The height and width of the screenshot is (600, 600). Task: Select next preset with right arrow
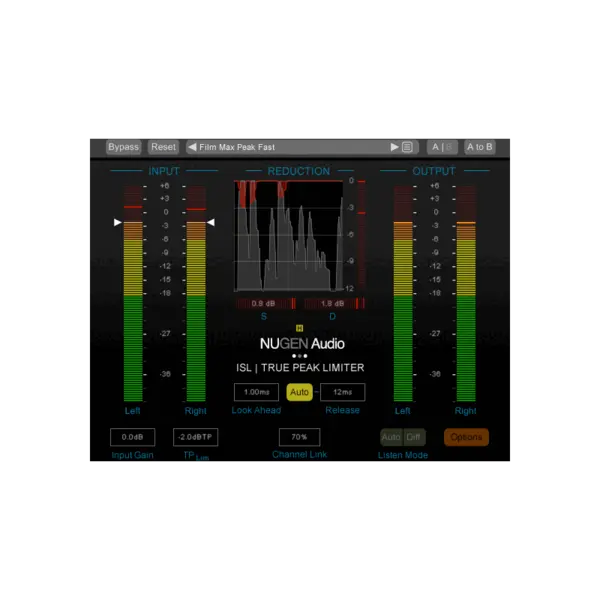[394, 147]
